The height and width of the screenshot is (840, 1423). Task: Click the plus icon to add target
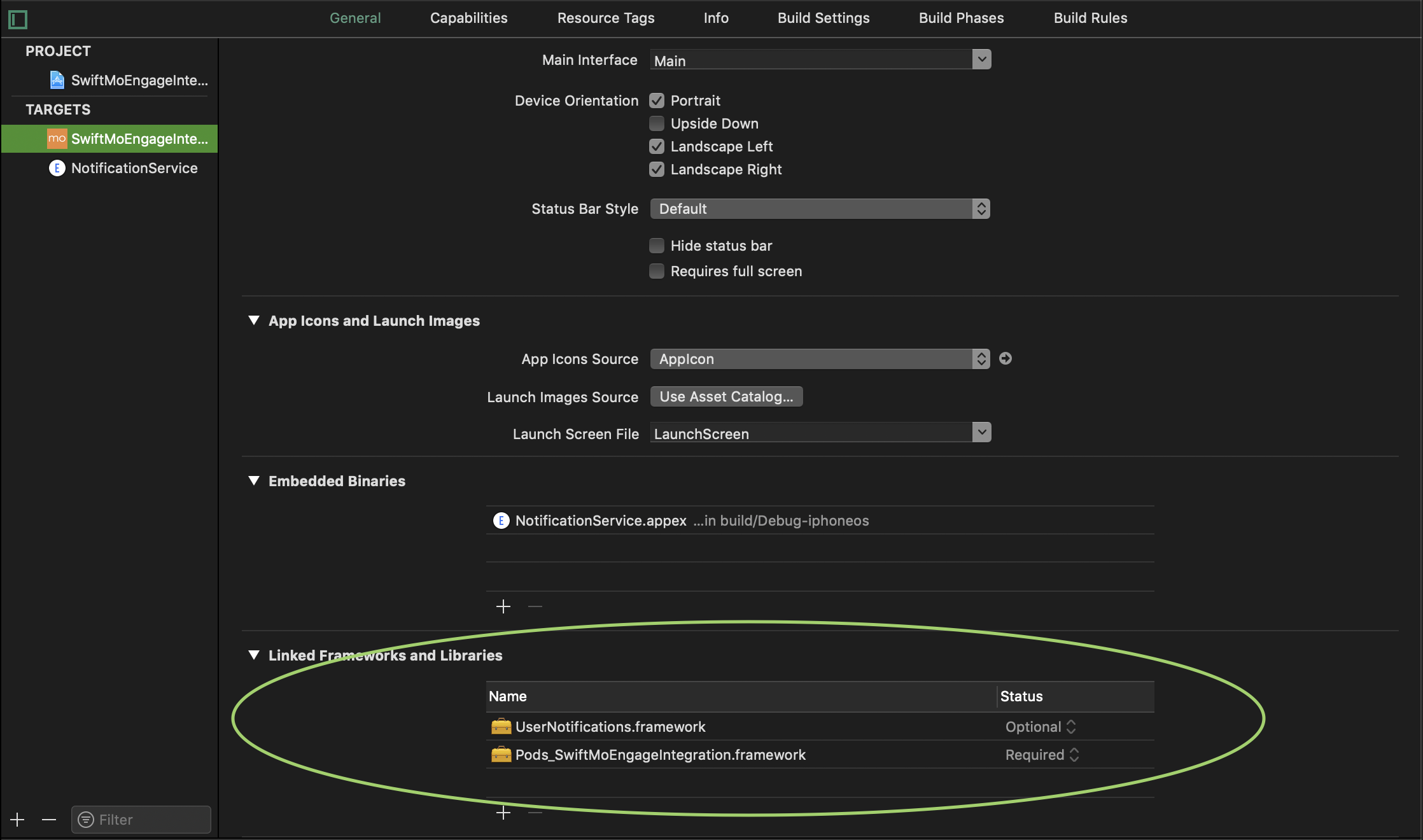coord(17,820)
